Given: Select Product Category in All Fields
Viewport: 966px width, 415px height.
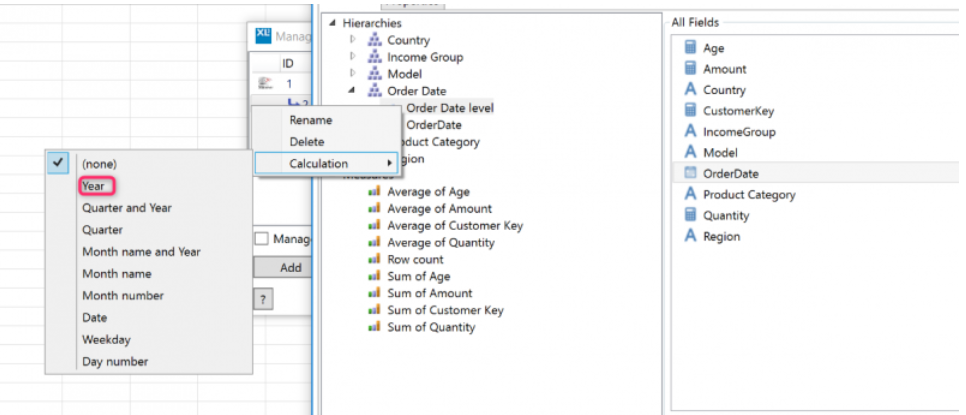Looking at the screenshot, I should (x=749, y=195).
